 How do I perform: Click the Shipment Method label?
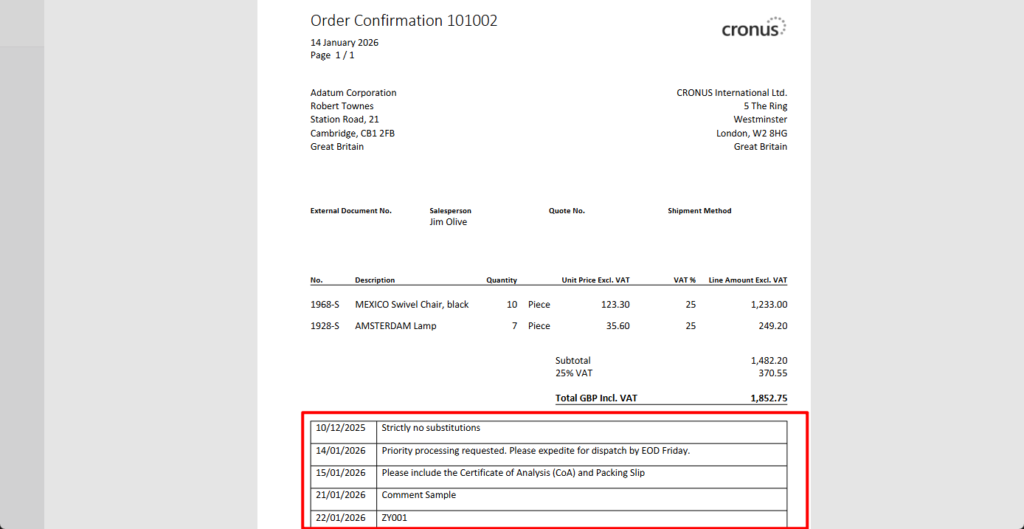[699, 211]
